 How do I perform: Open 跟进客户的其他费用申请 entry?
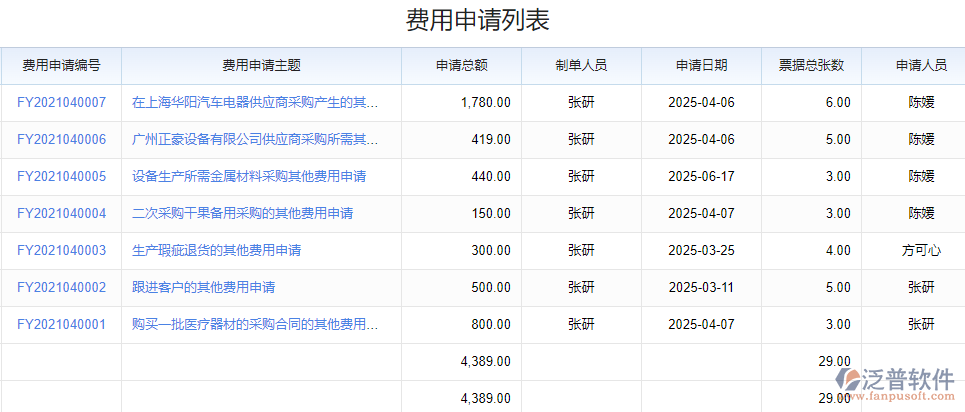tap(203, 287)
